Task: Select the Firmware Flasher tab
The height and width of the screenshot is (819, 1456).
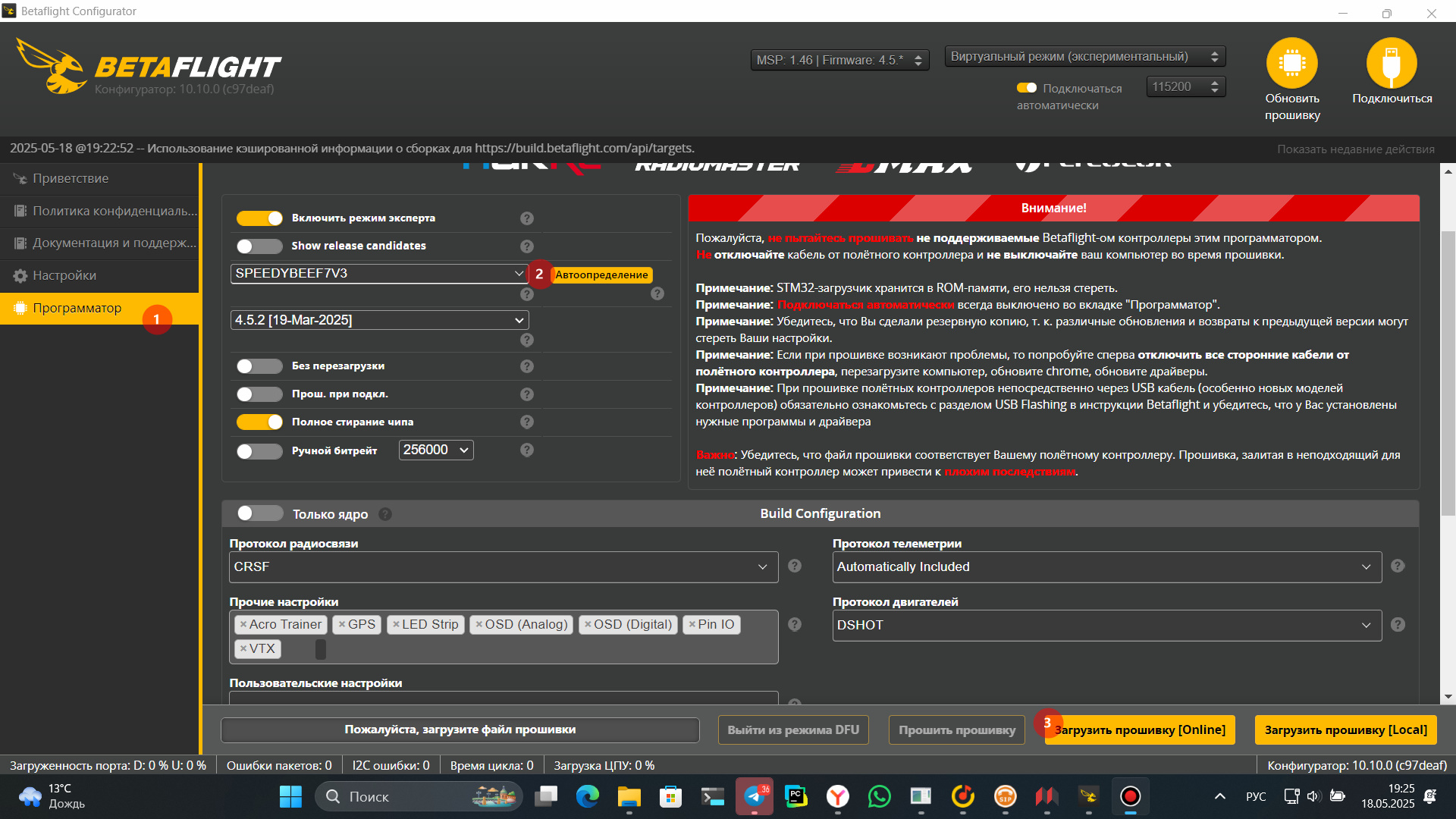Action: 99,309
